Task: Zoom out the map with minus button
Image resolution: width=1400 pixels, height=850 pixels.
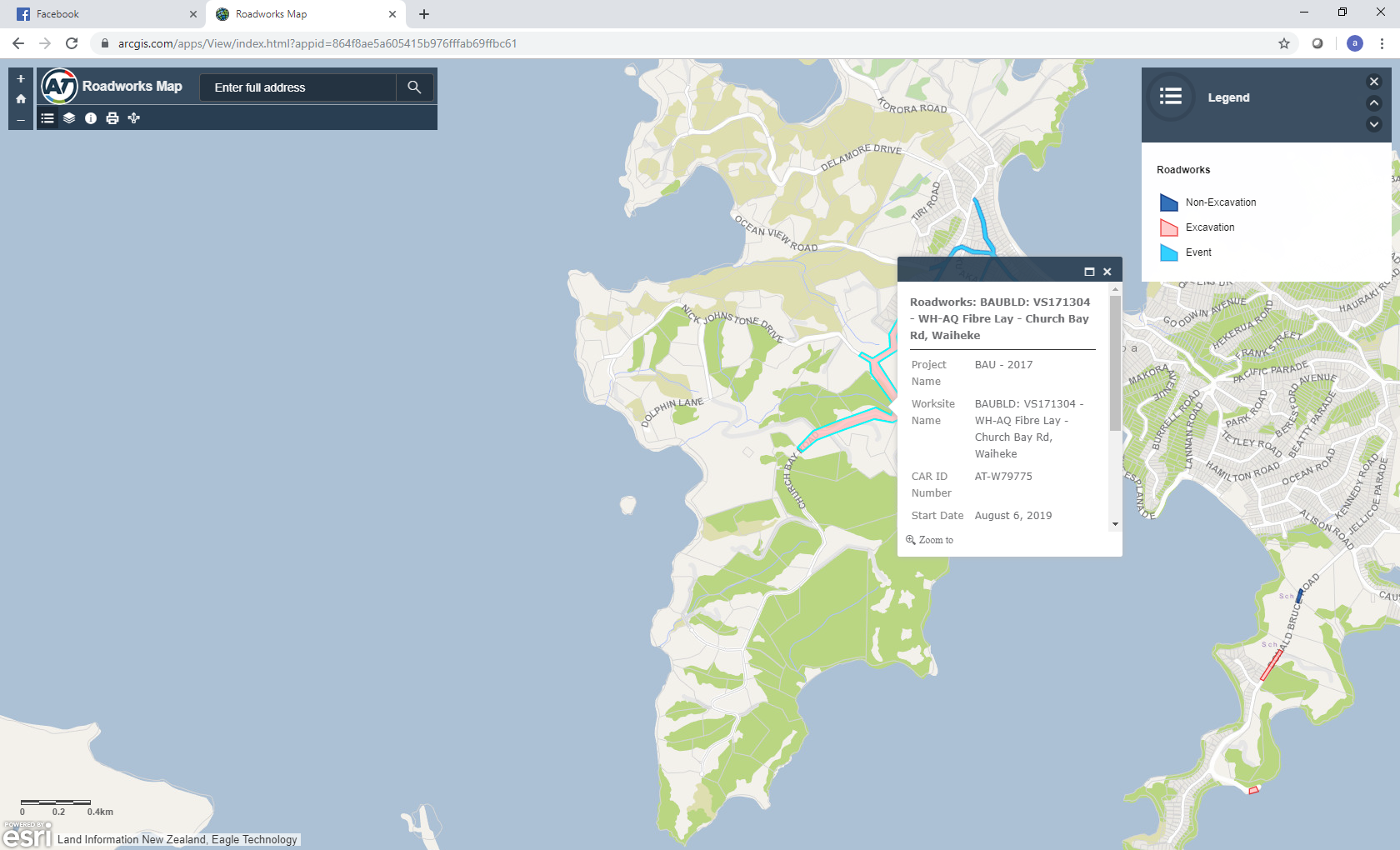Action: (x=21, y=120)
